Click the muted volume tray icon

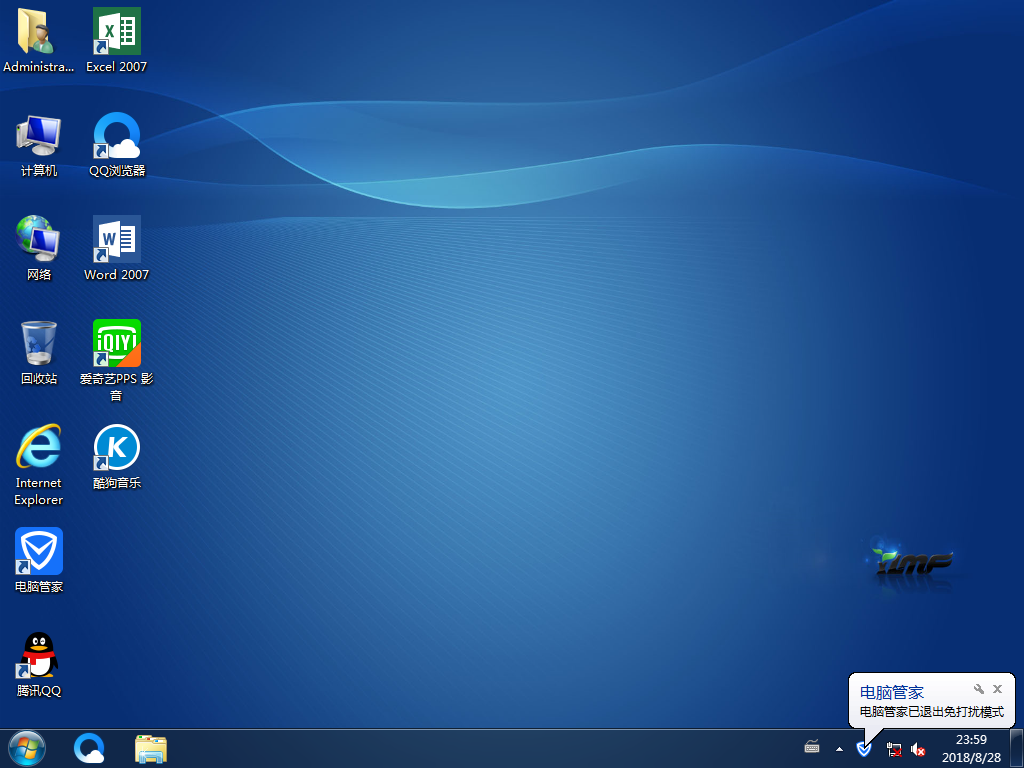point(918,749)
